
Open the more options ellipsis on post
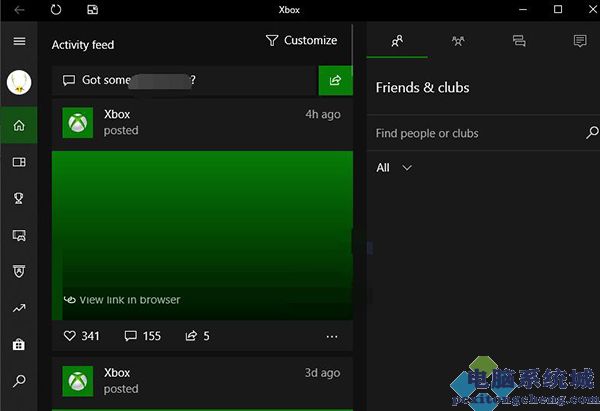point(332,337)
